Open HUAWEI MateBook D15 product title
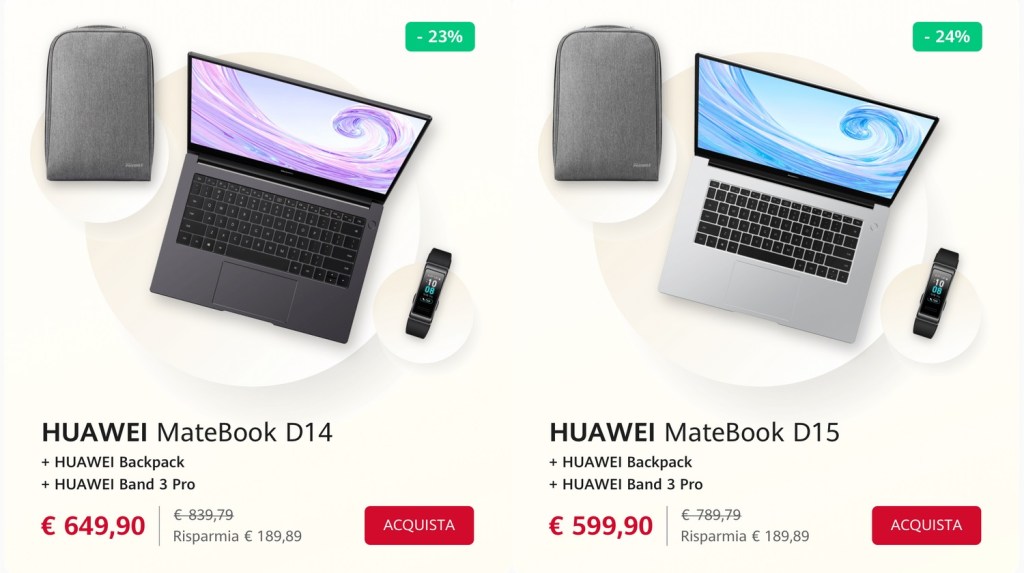The image size is (1024, 573). (694, 432)
